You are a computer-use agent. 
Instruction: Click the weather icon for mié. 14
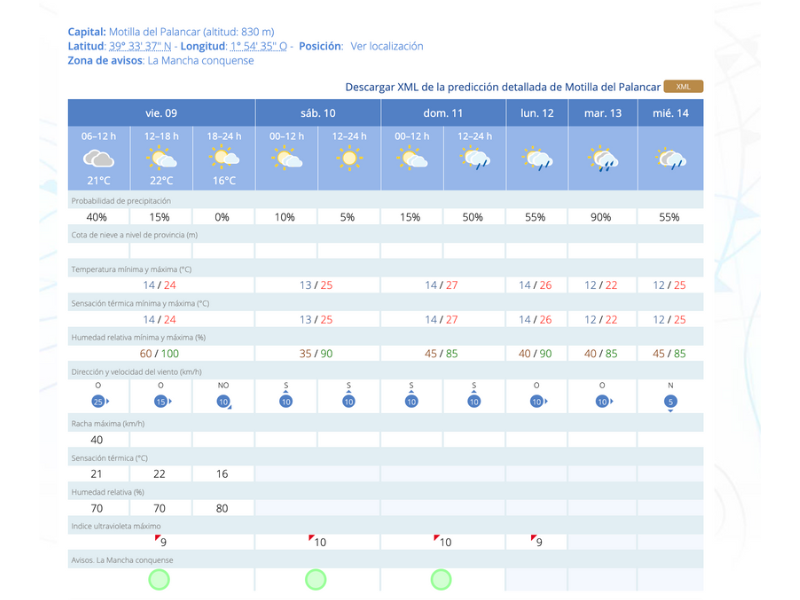(x=669, y=158)
